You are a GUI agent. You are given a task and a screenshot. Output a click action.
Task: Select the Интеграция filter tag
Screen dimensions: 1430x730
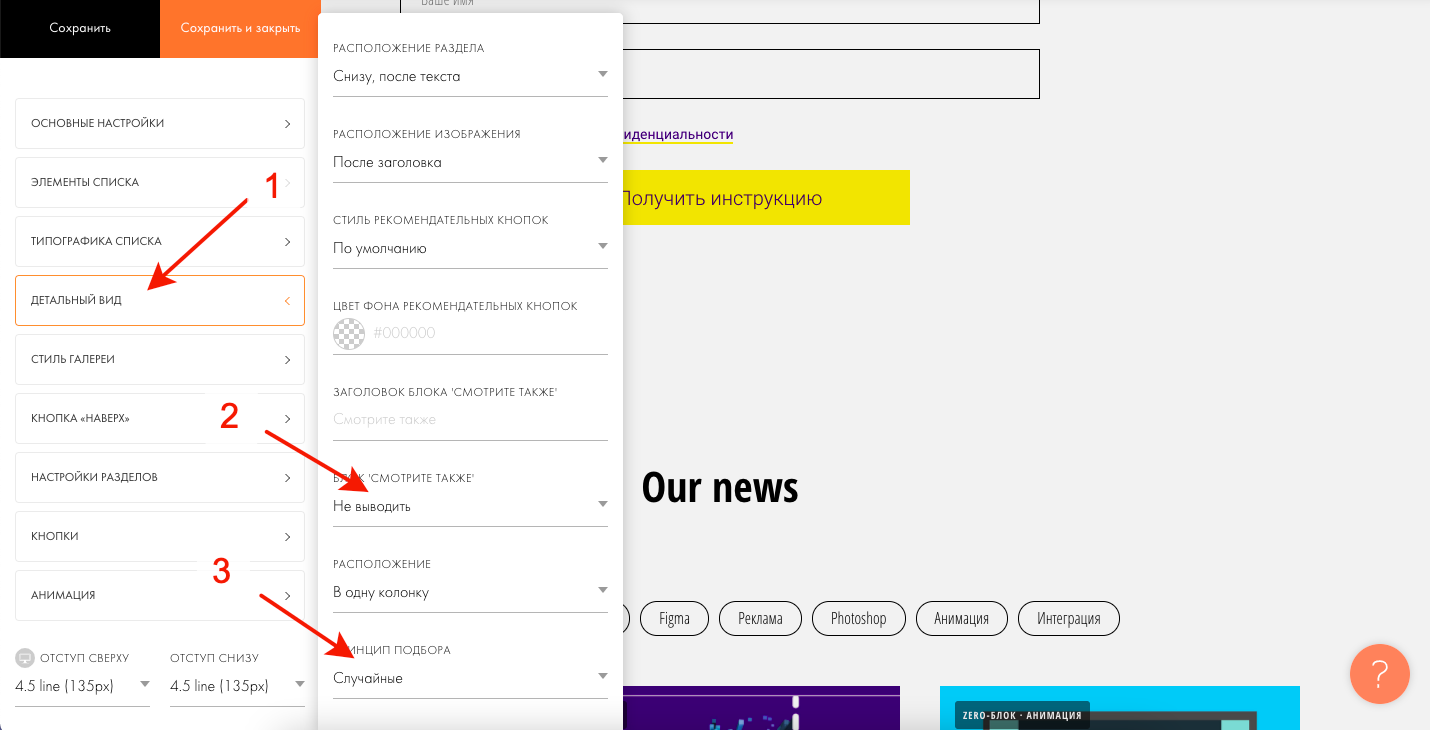click(1068, 618)
